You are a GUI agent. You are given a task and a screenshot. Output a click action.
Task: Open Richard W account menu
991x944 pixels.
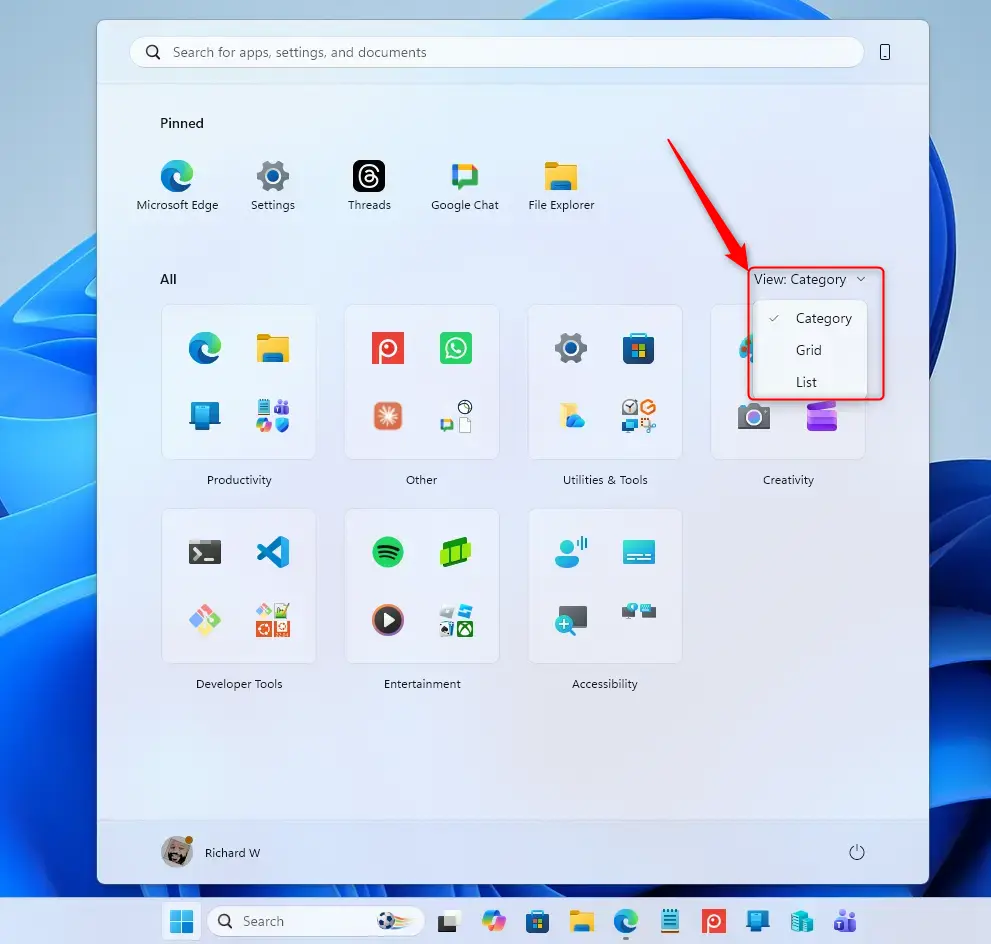(x=211, y=852)
